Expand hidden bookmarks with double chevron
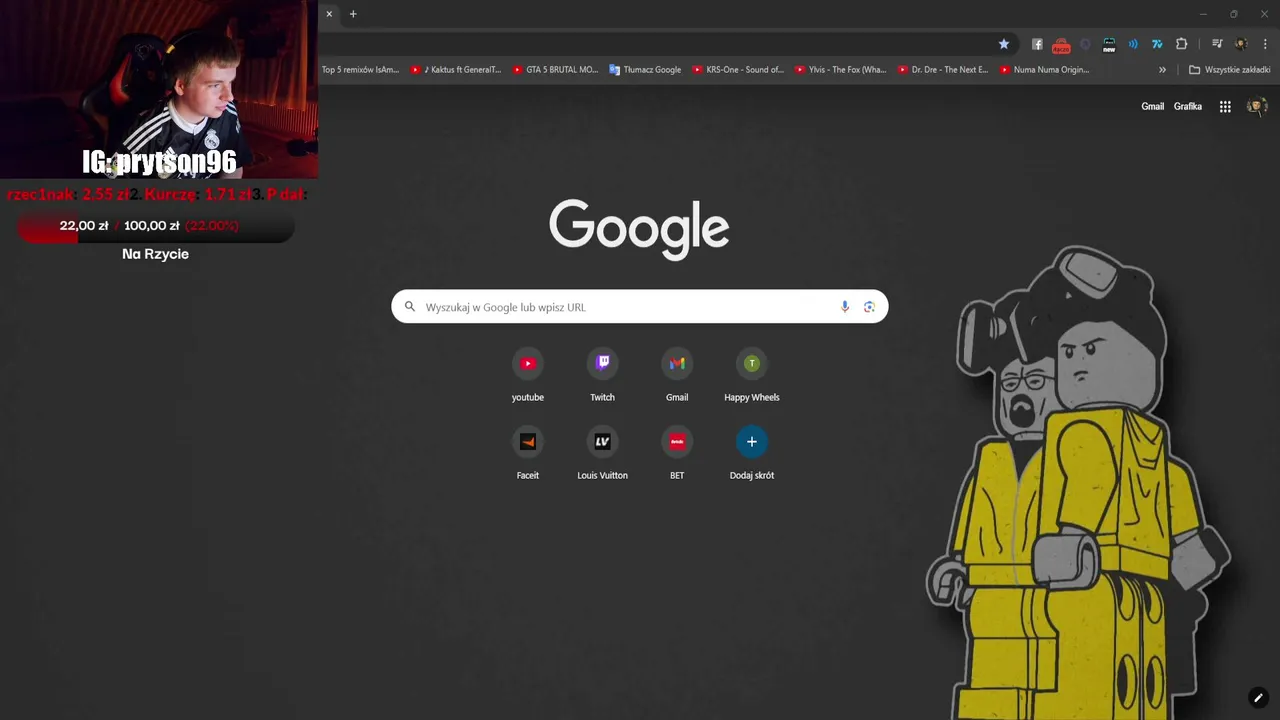Screen dimensions: 1280x720 [x=1162, y=70]
